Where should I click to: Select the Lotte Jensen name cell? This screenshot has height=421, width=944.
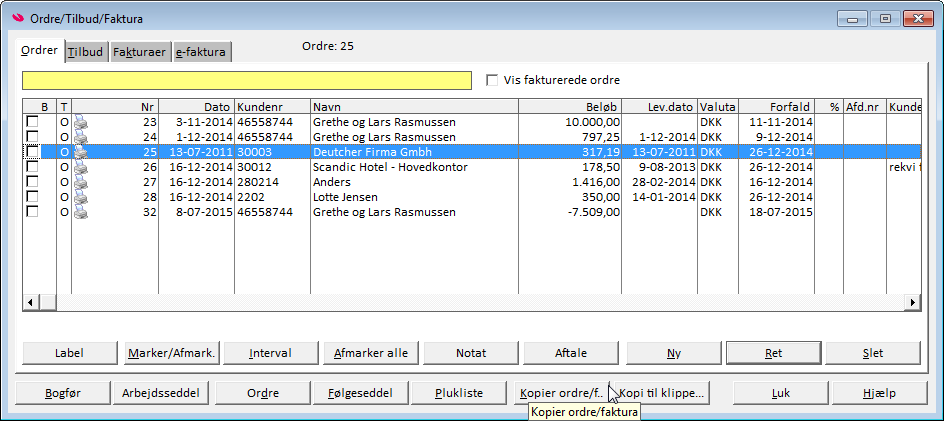click(x=414, y=197)
